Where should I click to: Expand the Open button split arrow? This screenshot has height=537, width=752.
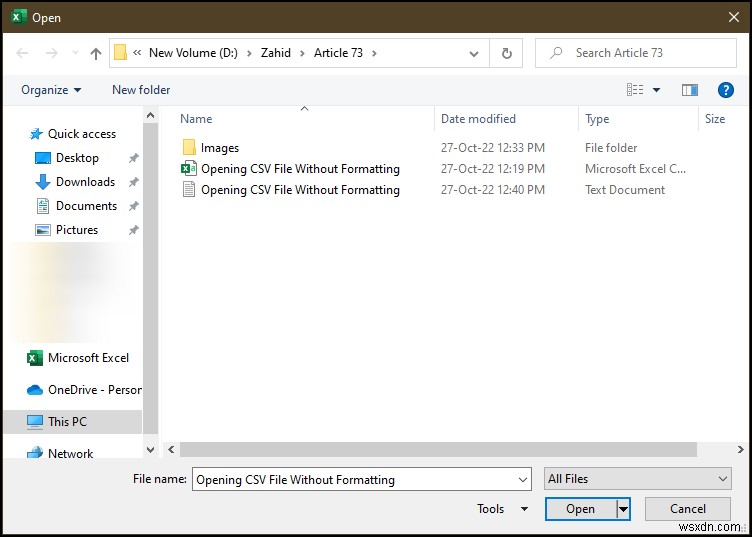point(623,509)
